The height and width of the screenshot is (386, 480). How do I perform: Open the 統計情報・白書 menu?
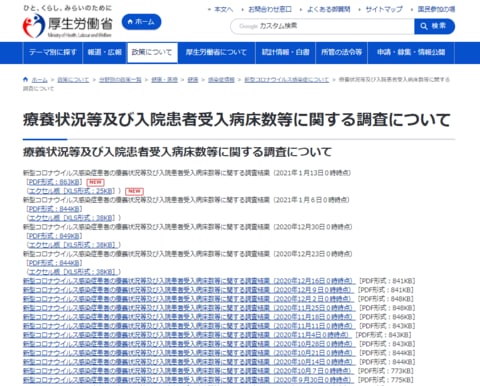tap(285, 52)
